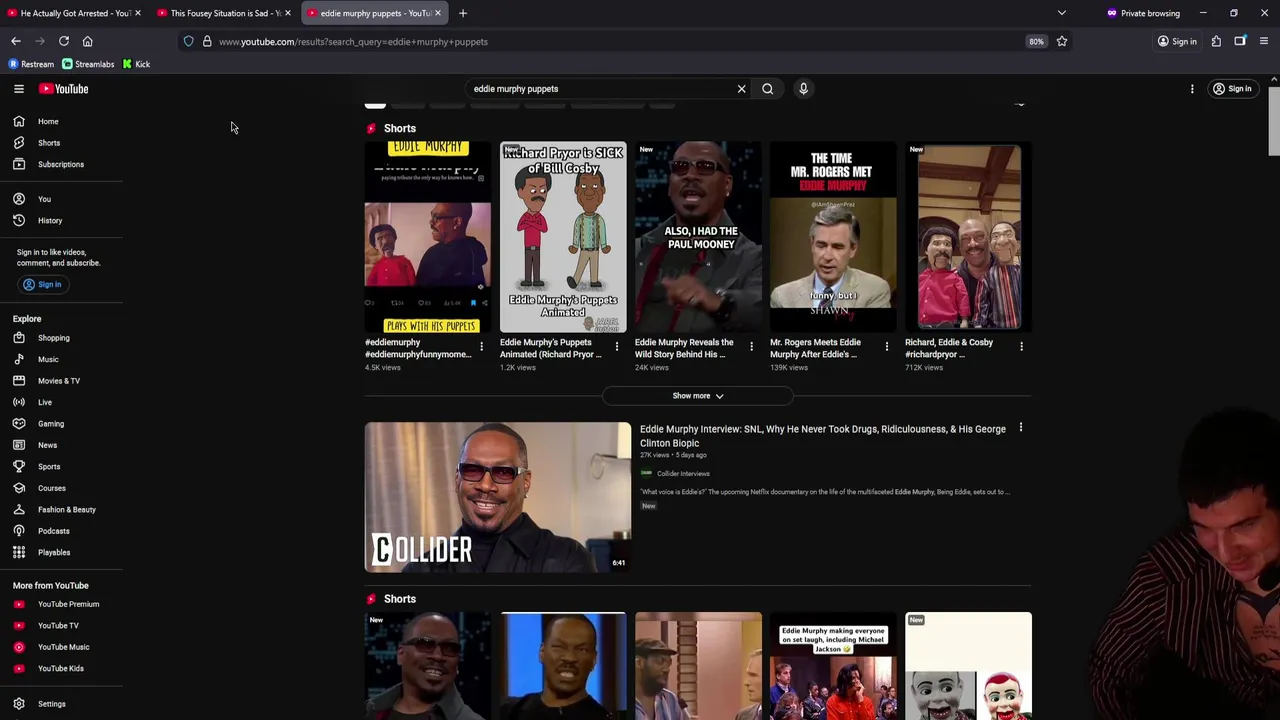1280x720 pixels.
Task: Close the eddie murphy puppets tab
Action: pos(437,13)
